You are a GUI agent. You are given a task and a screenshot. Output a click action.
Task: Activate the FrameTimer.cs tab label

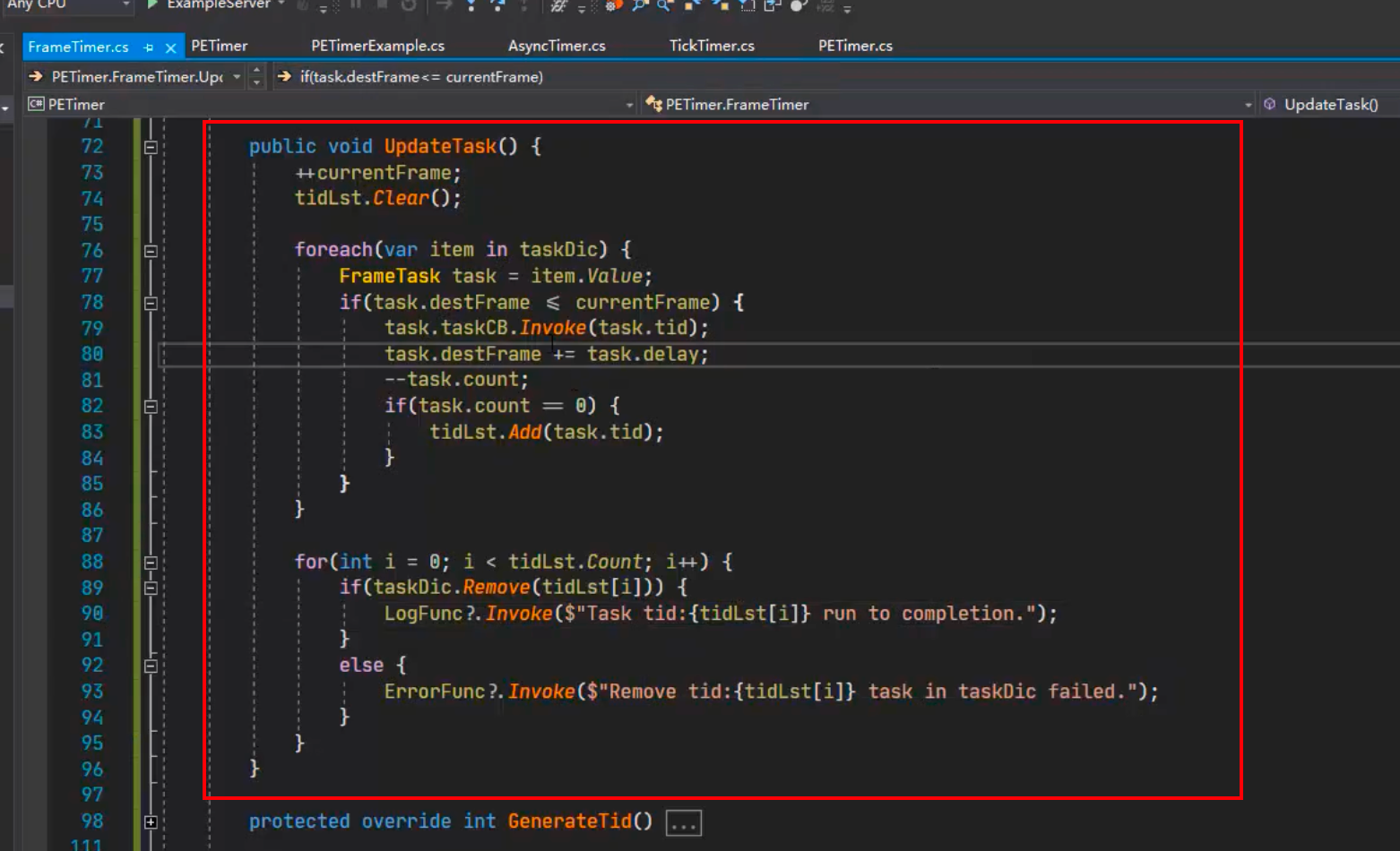[78, 47]
